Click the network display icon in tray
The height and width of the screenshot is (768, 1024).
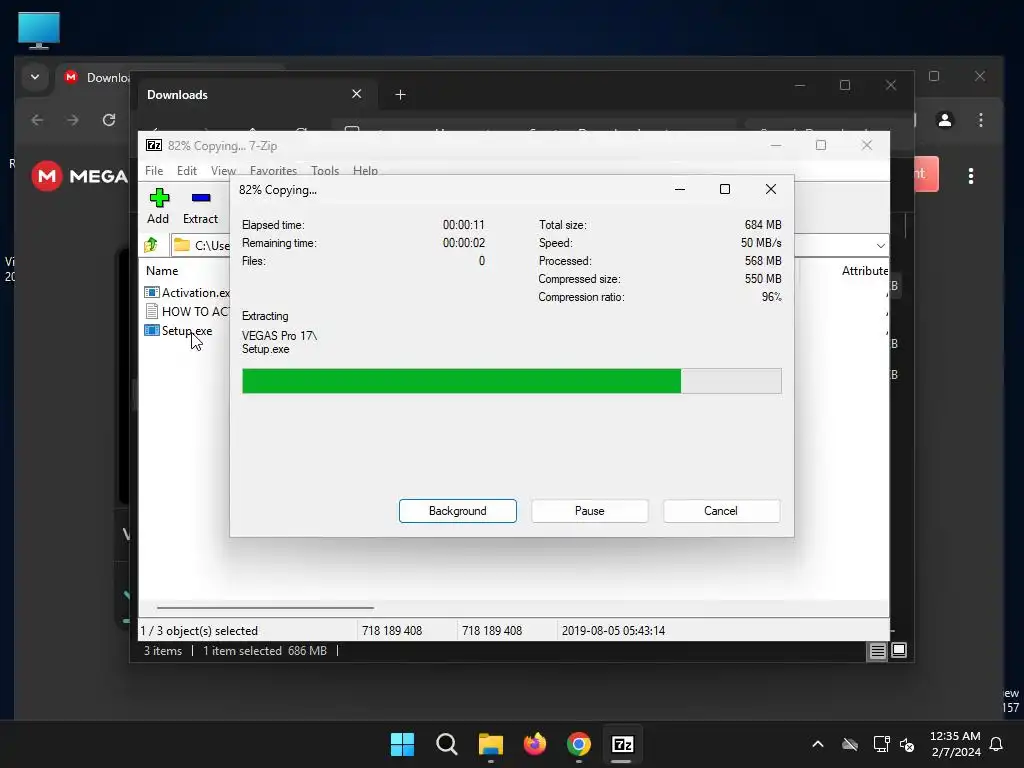pos(882,744)
